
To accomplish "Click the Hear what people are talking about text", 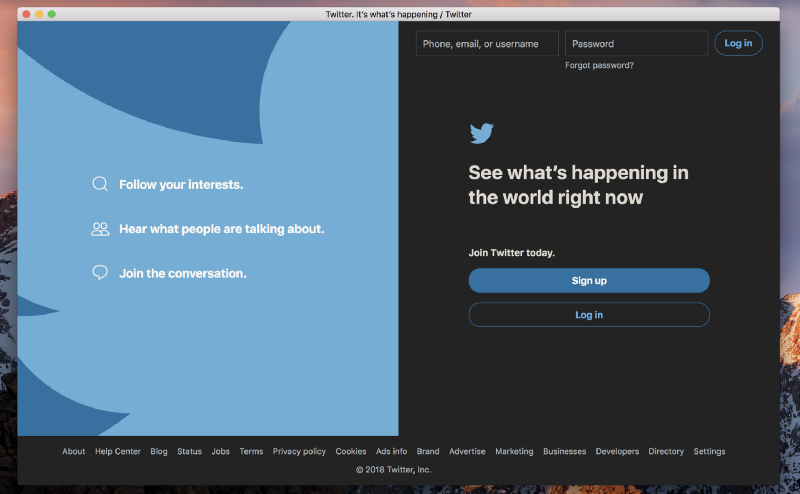I will pyautogui.click(x=221, y=229).
